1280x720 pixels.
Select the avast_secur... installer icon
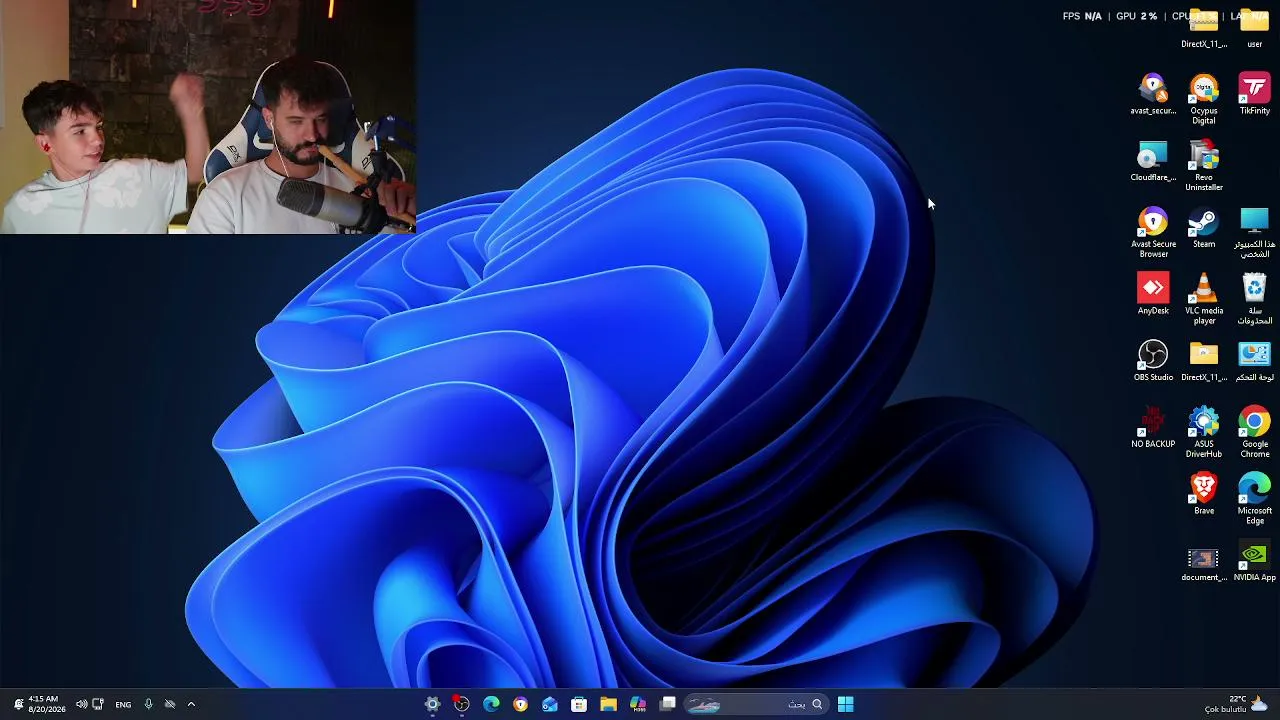pyautogui.click(x=1153, y=94)
